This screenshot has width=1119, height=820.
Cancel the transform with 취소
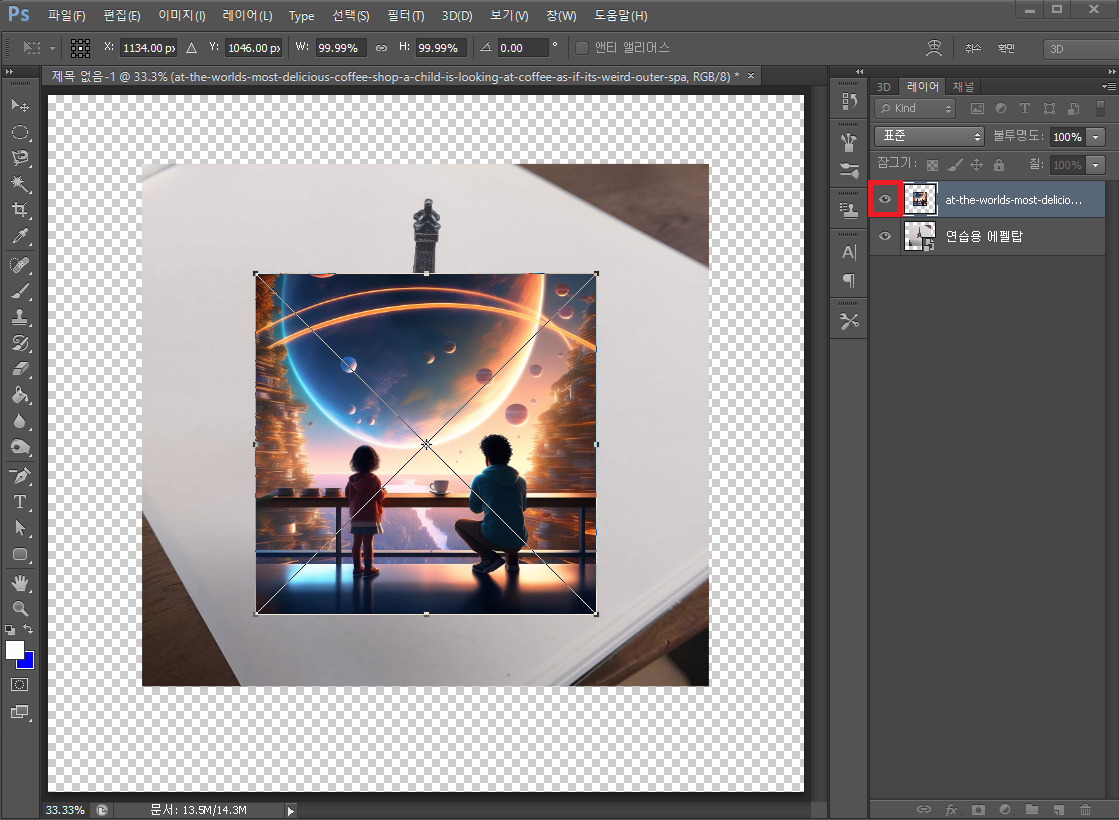click(973, 48)
